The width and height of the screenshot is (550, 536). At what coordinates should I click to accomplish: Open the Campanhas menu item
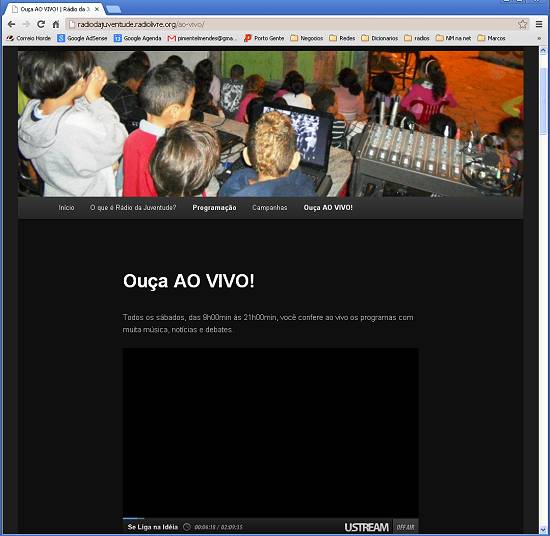270,208
